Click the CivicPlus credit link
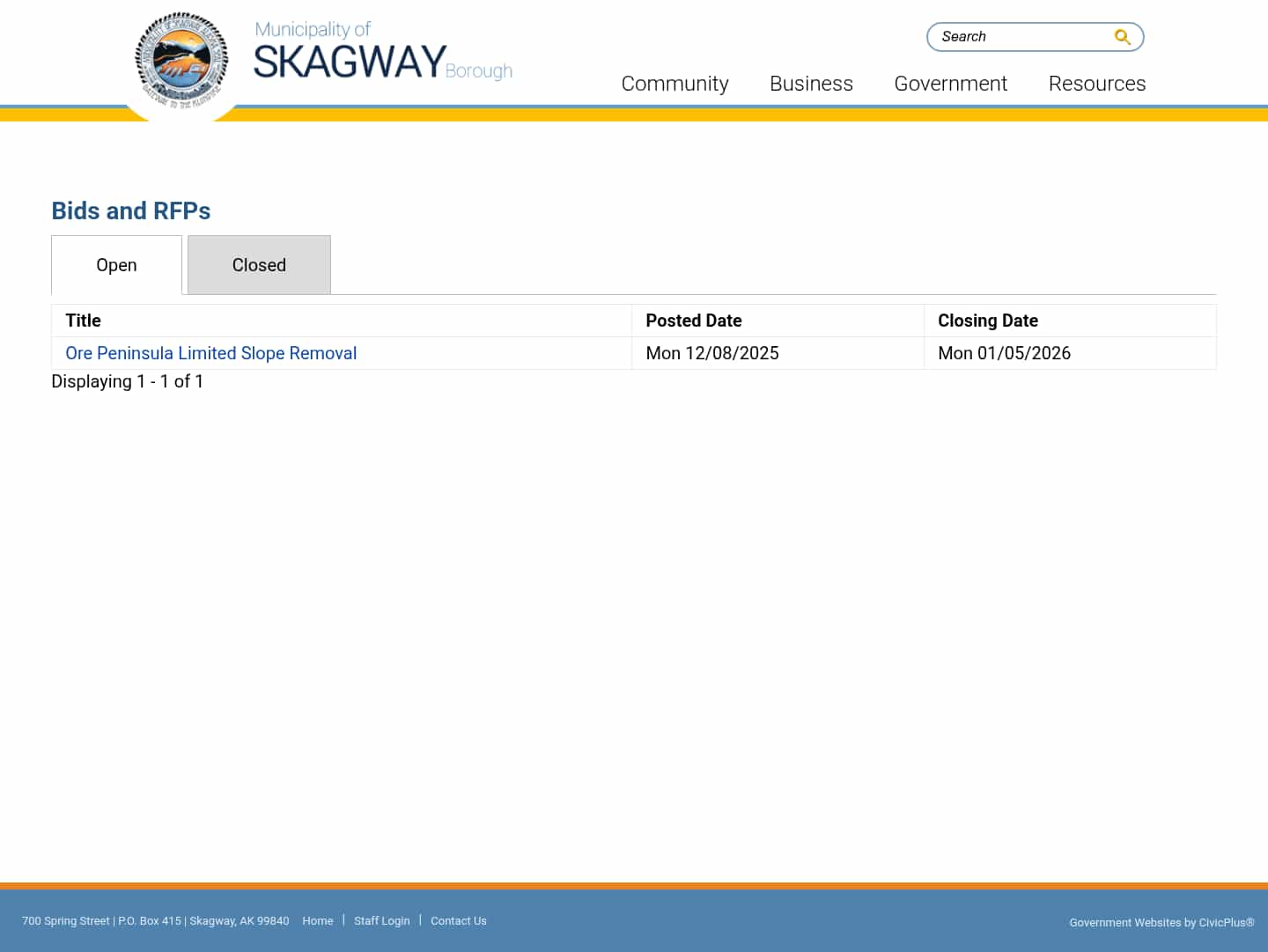Image resolution: width=1268 pixels, height=952 pixels. pyautogui.click(x=1225, y=922)
